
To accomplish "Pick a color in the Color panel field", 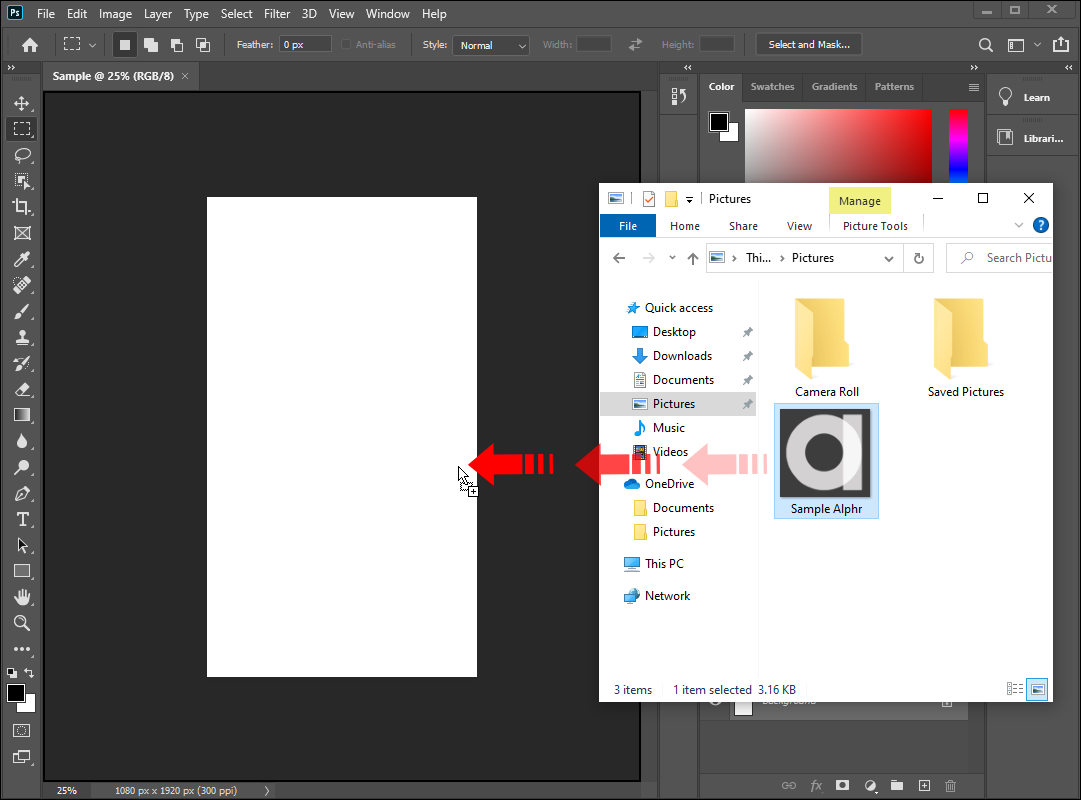I will 838,146.
